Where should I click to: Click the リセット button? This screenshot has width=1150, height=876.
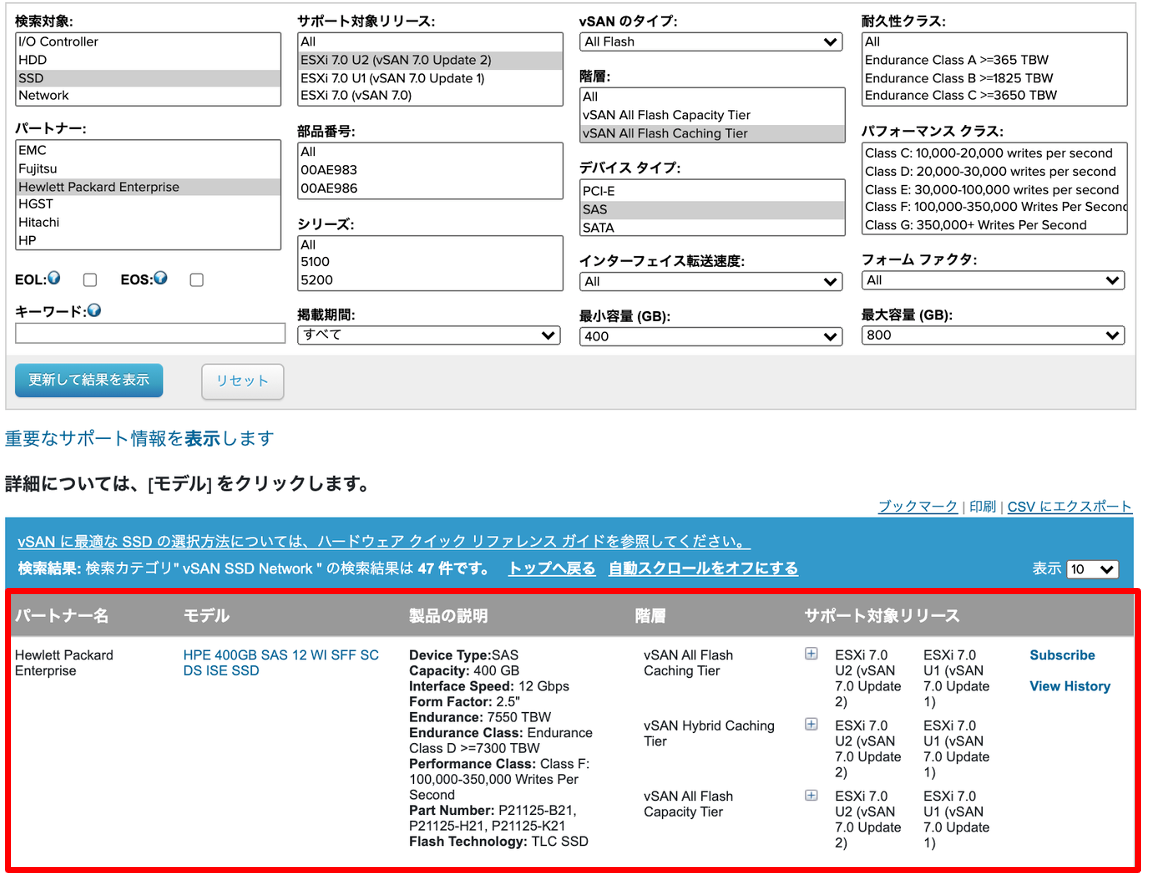(243, 381)
